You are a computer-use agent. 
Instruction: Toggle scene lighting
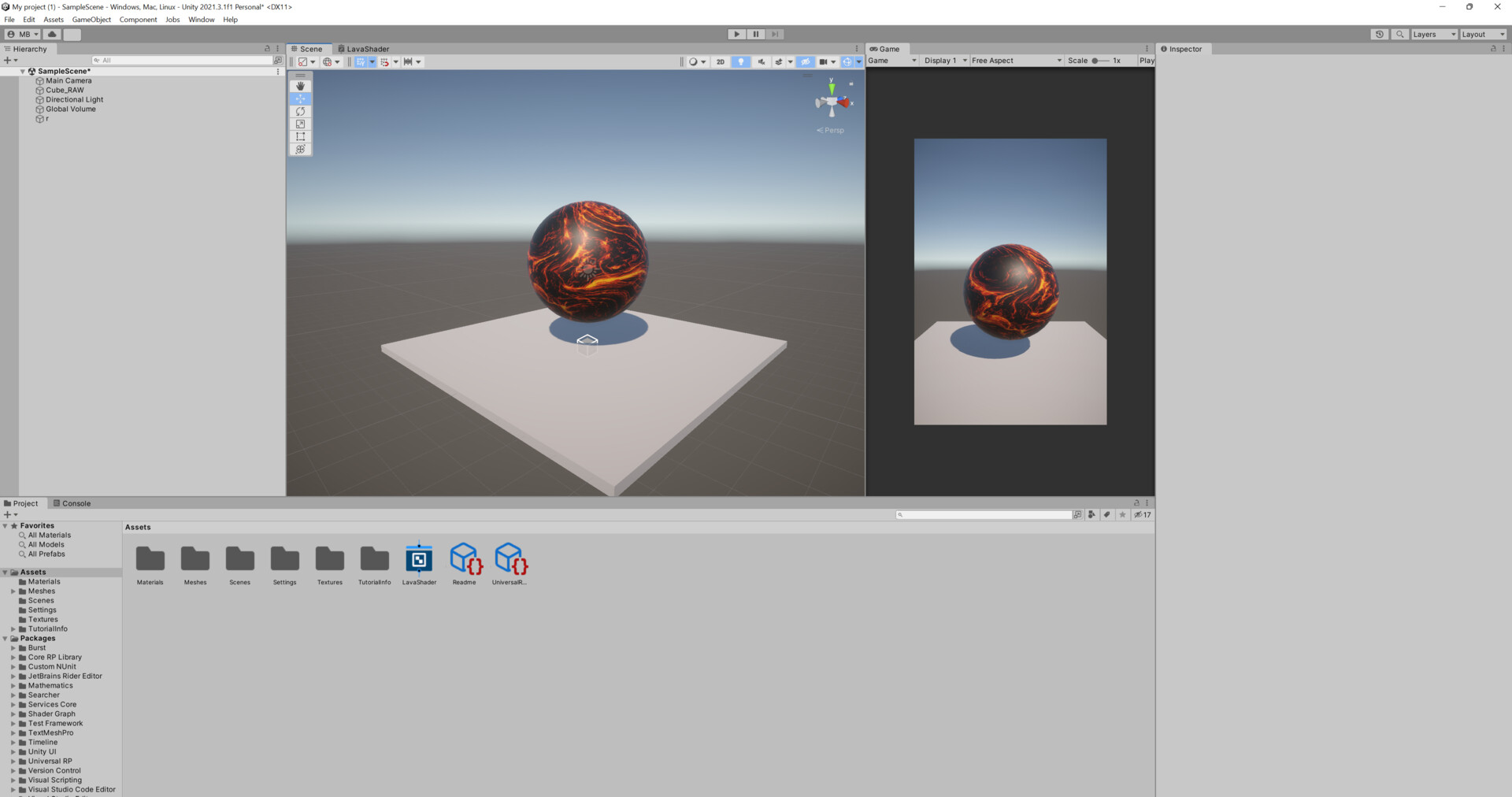point(740,61)
